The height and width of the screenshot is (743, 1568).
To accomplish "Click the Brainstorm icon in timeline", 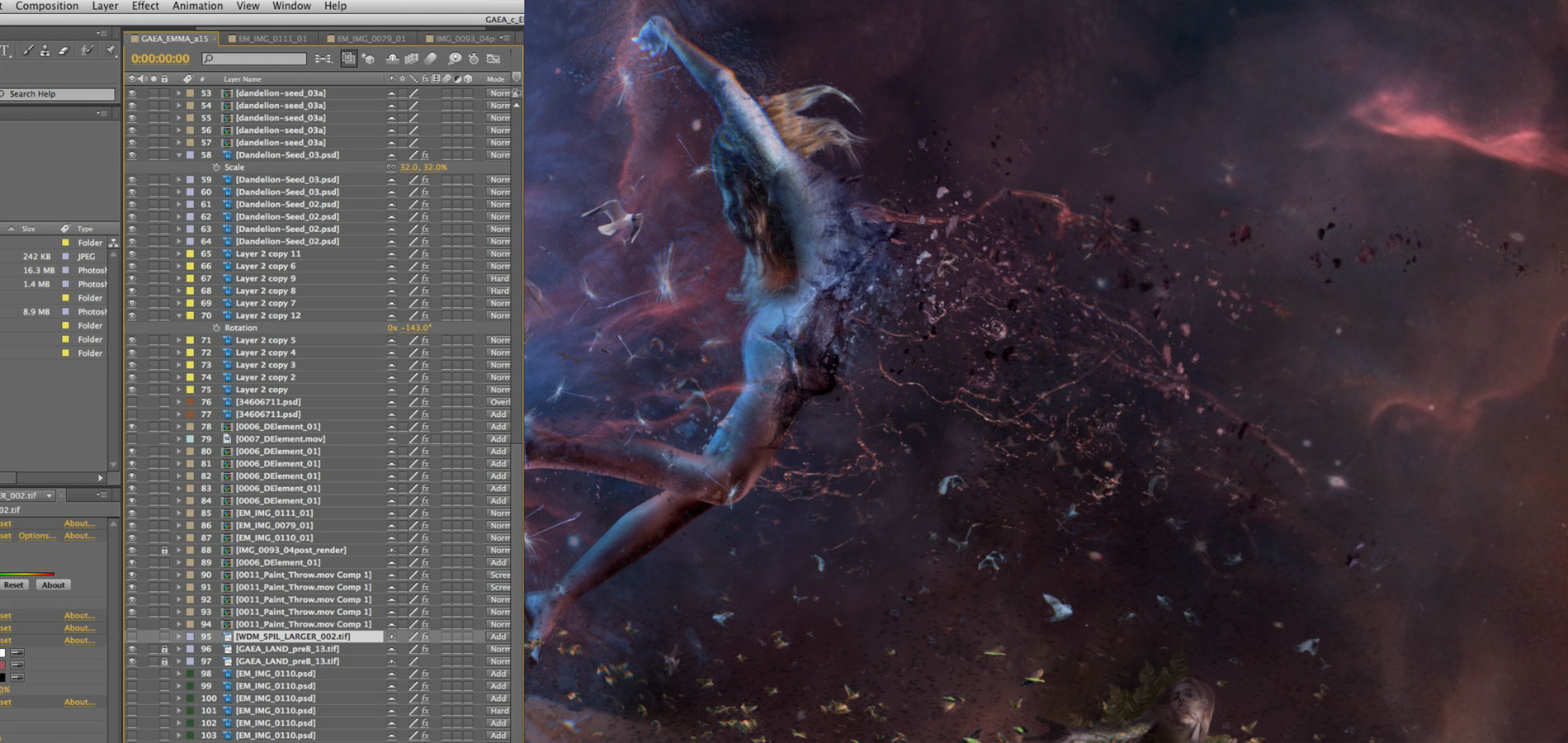I will coord(454,59).
